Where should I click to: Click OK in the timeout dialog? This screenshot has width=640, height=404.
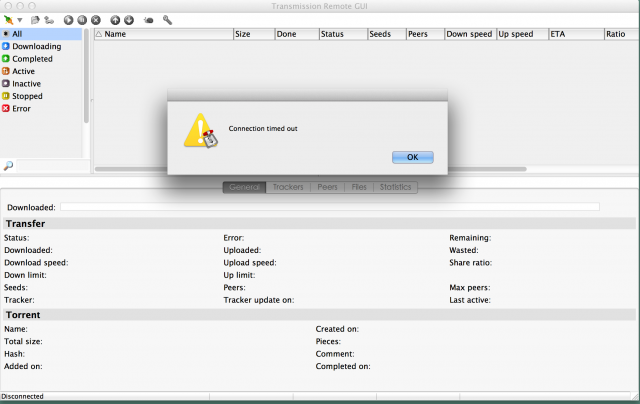pyautogui.click(x=413, y=157)
